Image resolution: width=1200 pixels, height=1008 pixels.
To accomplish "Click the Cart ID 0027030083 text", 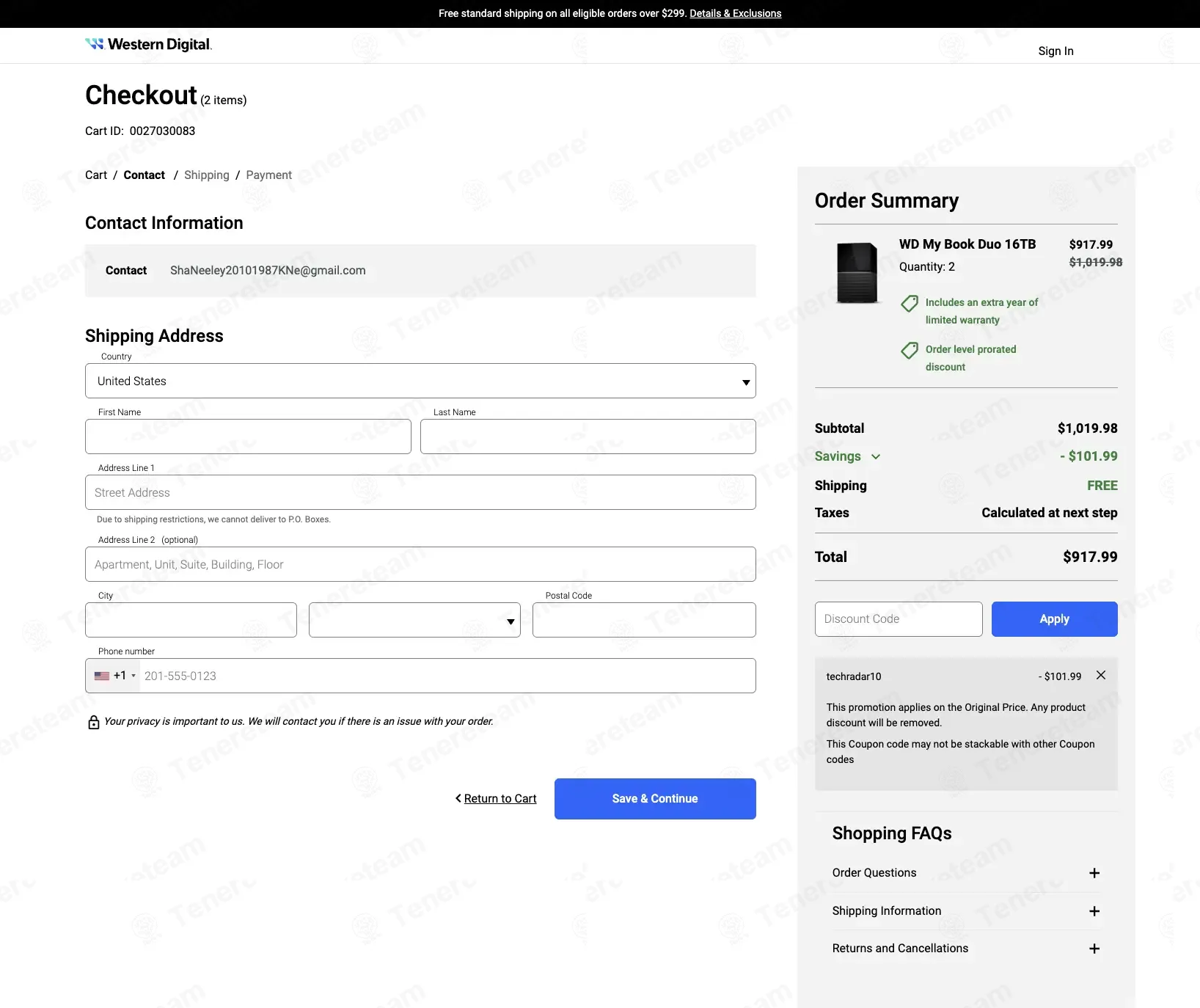I will [140, 131].
